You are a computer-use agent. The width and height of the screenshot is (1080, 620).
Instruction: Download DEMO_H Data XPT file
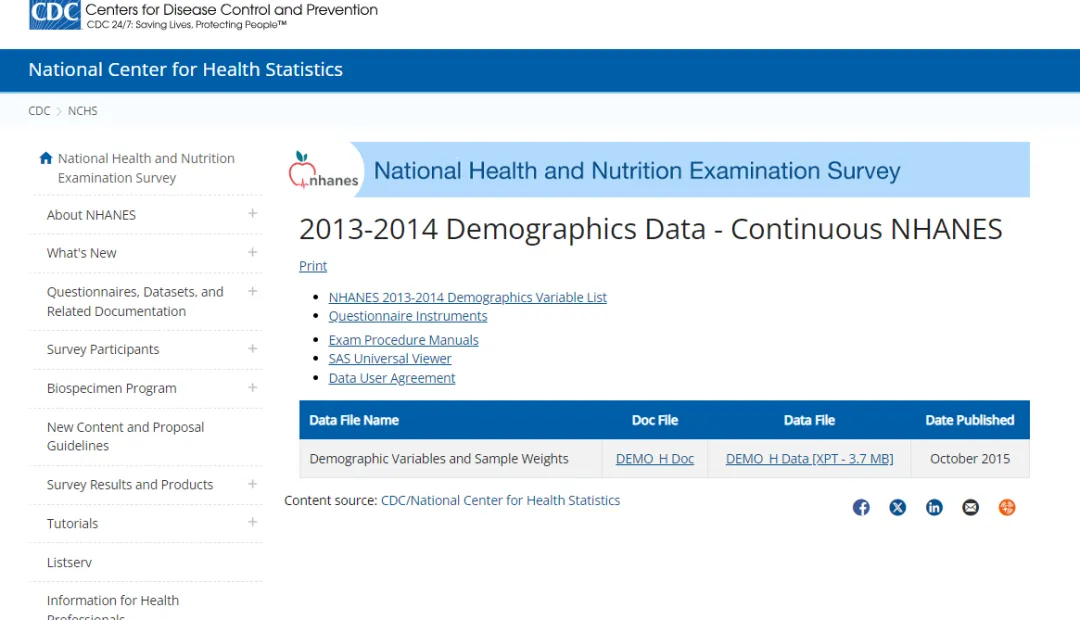tap(809, 459)
